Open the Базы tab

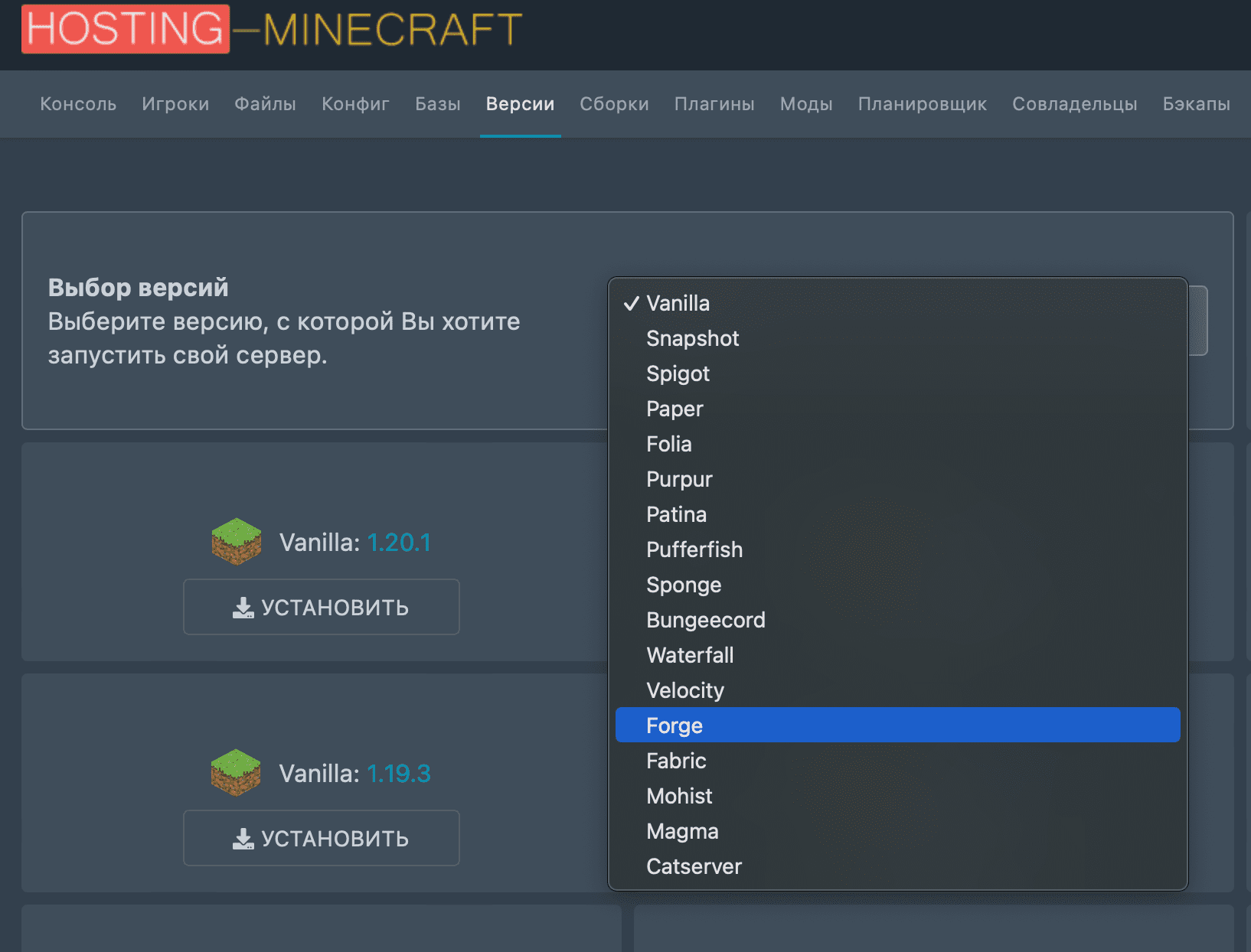pos(438,104)
